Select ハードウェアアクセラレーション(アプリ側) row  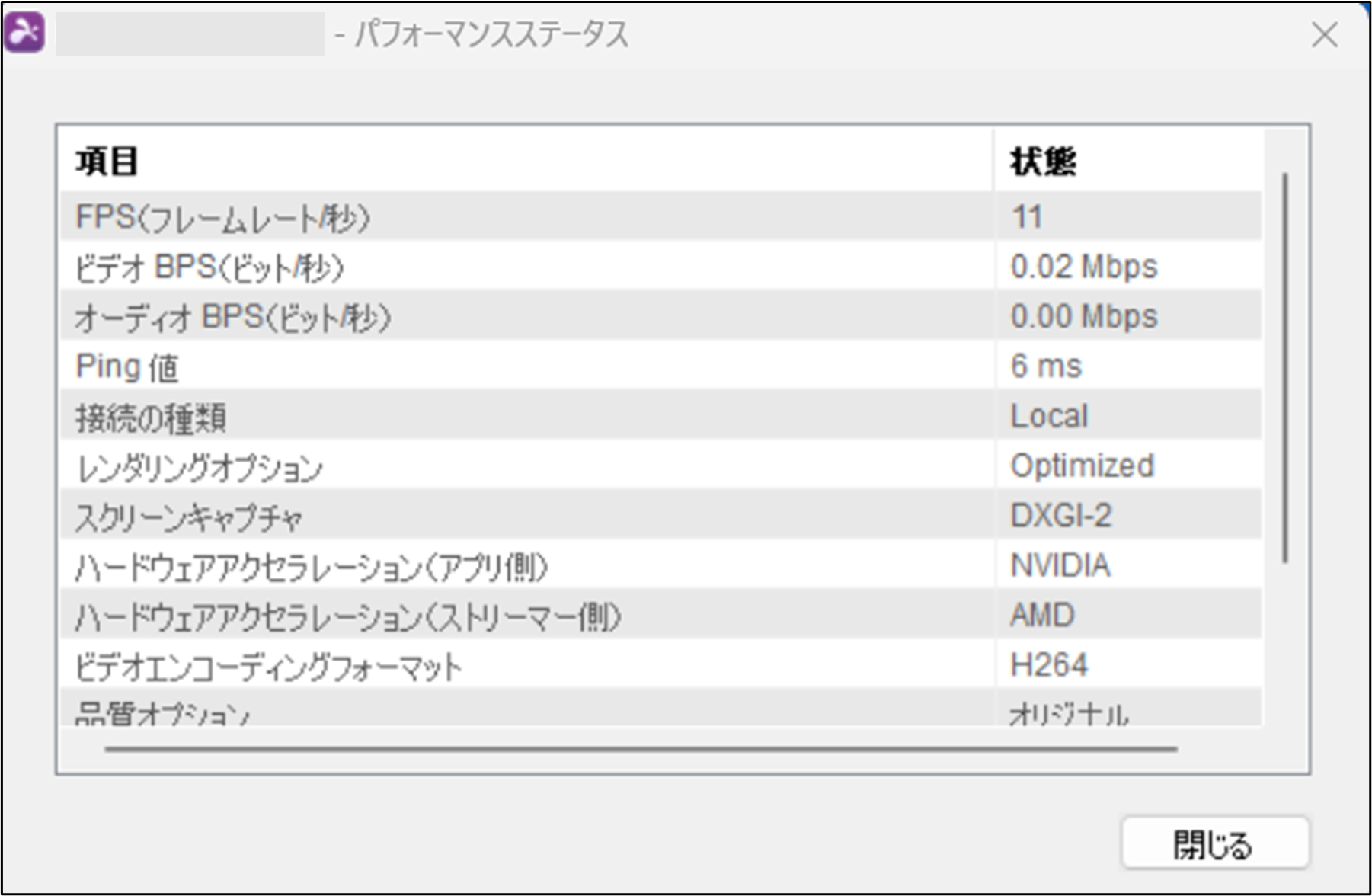coord(311,567)
